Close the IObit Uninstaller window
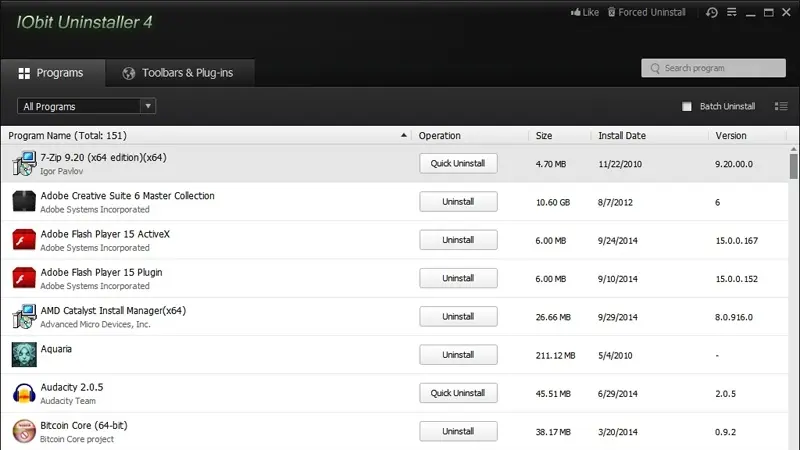This screenshot has height=450, width=800. click(x=786, y=13)
